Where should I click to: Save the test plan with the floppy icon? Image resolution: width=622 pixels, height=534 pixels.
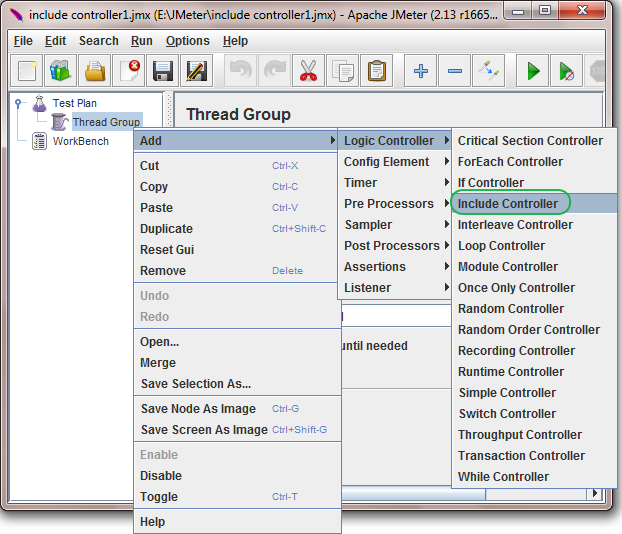pos(163,71)
